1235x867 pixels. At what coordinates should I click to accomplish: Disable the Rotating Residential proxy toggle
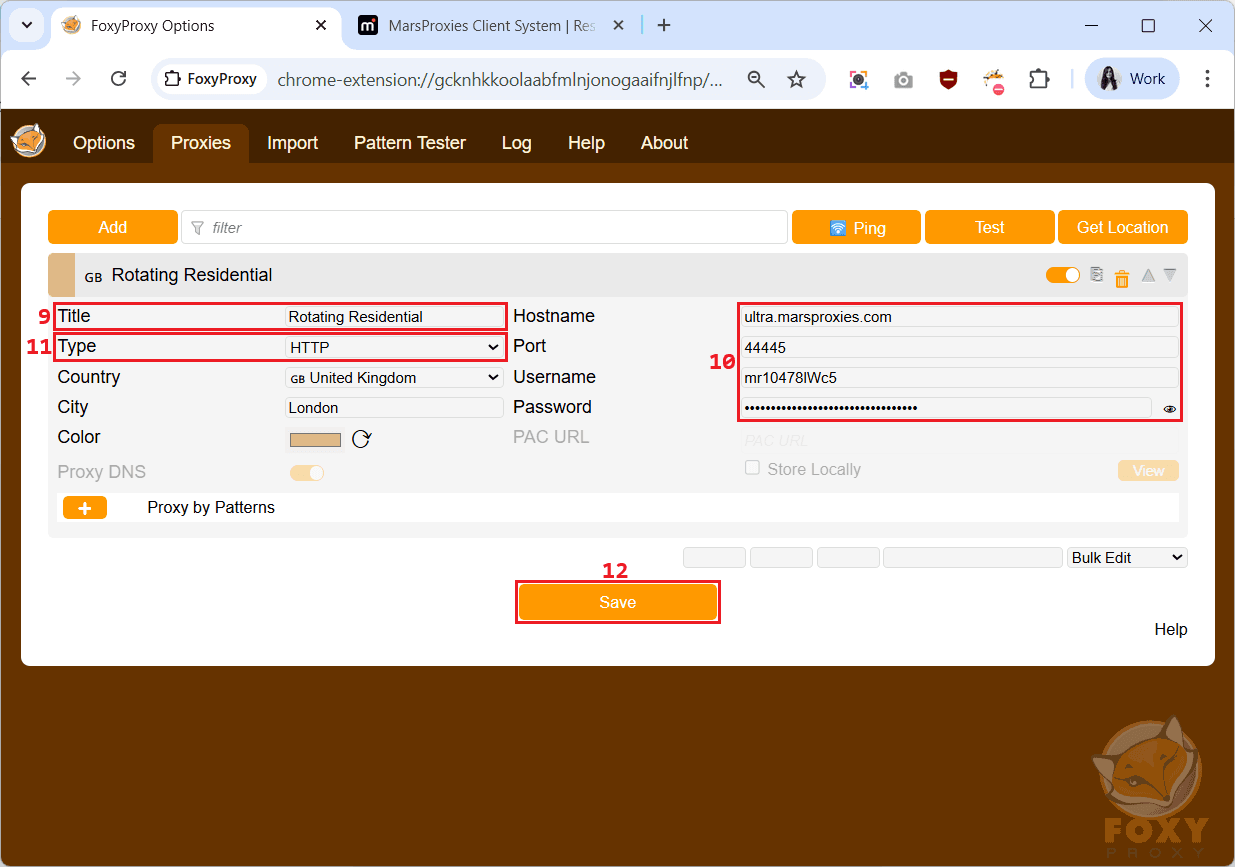1063,275
